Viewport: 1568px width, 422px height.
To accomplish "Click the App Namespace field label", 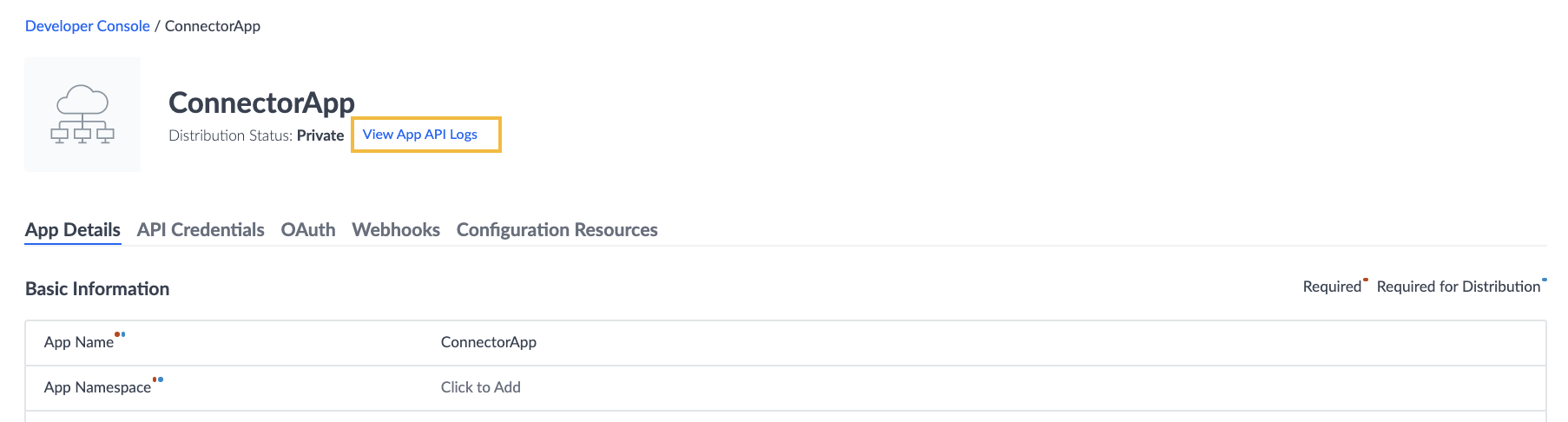I will 97,387.
